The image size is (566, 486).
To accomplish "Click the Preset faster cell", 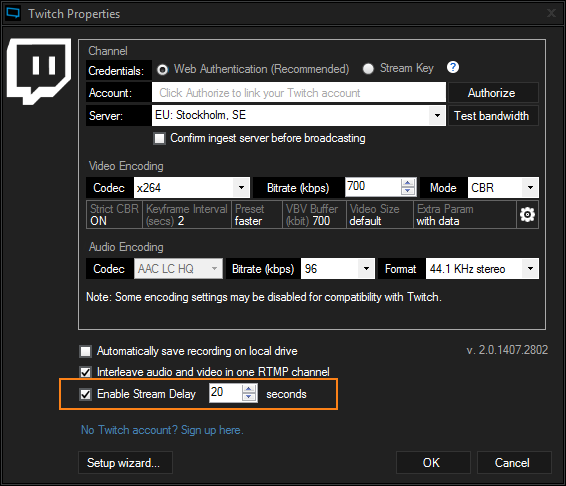I will click(x=257, y=215).
